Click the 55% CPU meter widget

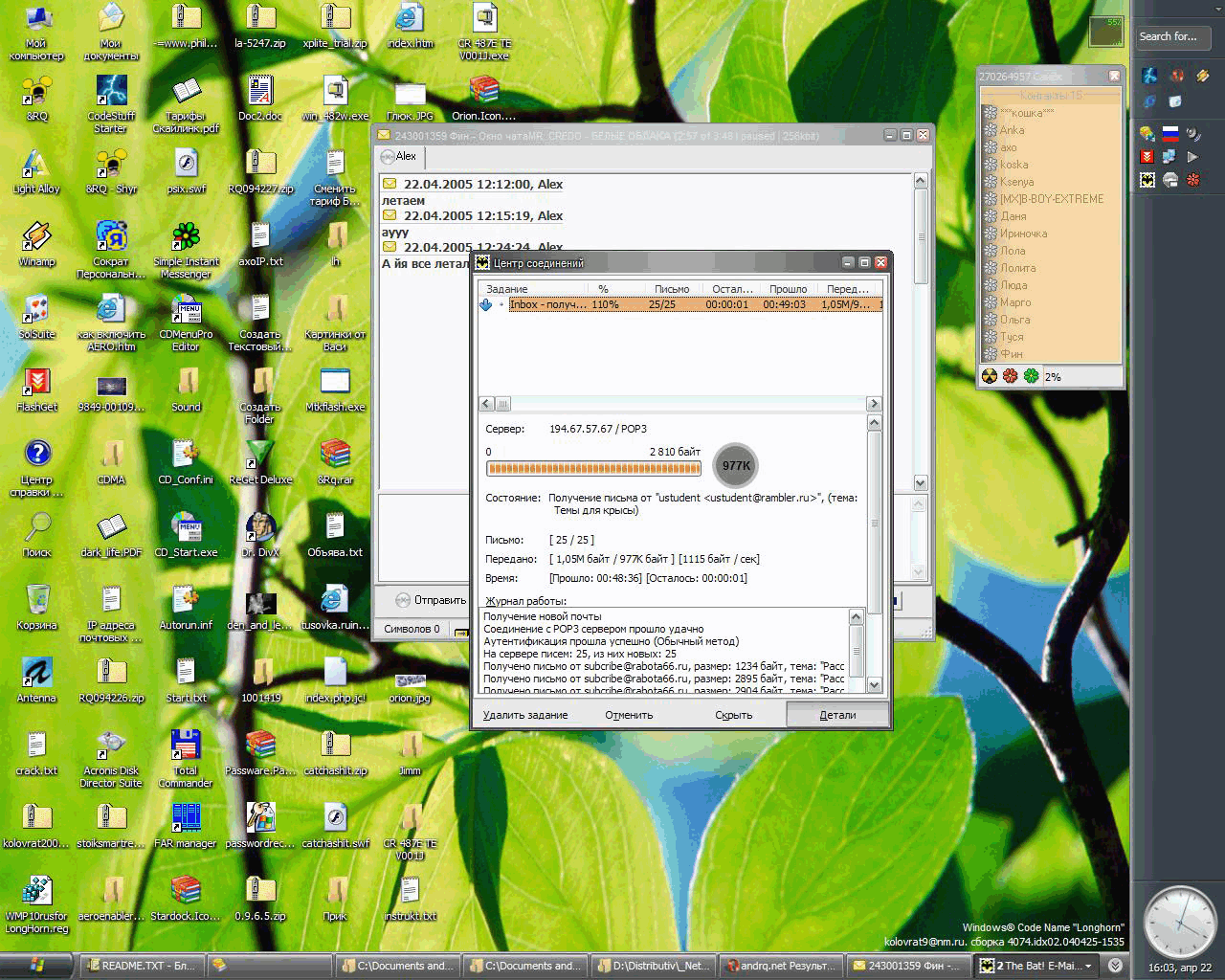(x=1105, y=31)
